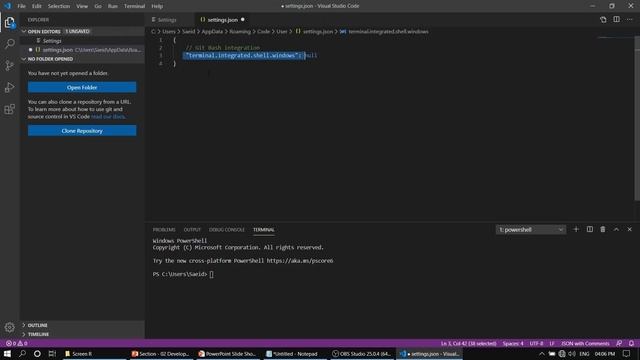Open Windows taskbar search
This screenshot has width=640, height=360.
[x=22, y=353]
